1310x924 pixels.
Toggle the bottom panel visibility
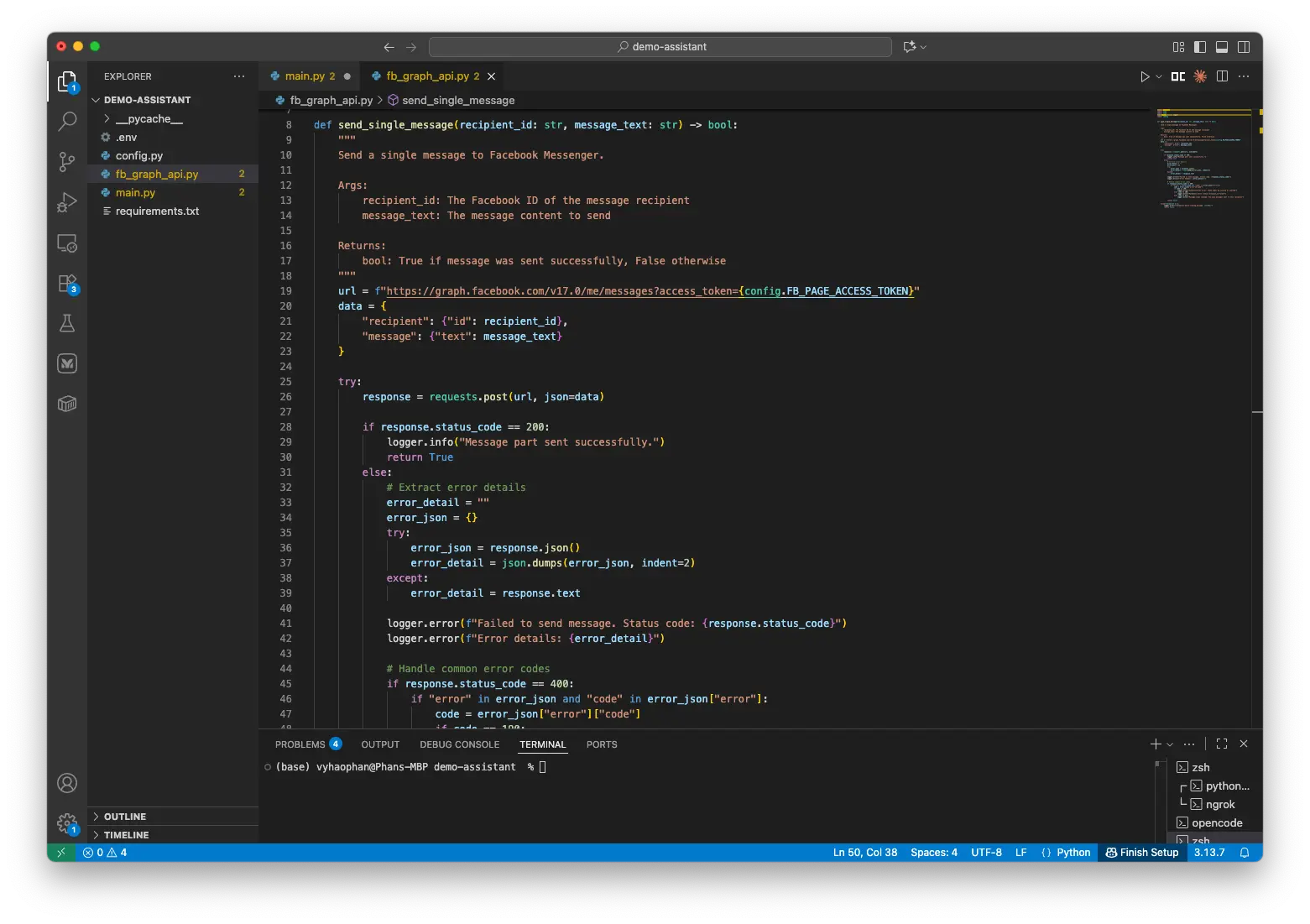(1222, 47)
